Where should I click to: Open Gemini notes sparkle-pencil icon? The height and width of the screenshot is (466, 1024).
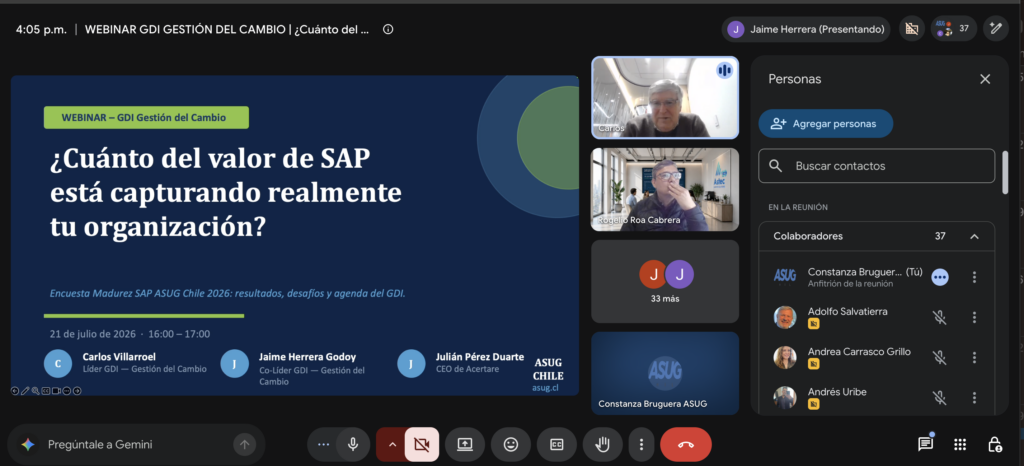[x=996, y=29]
